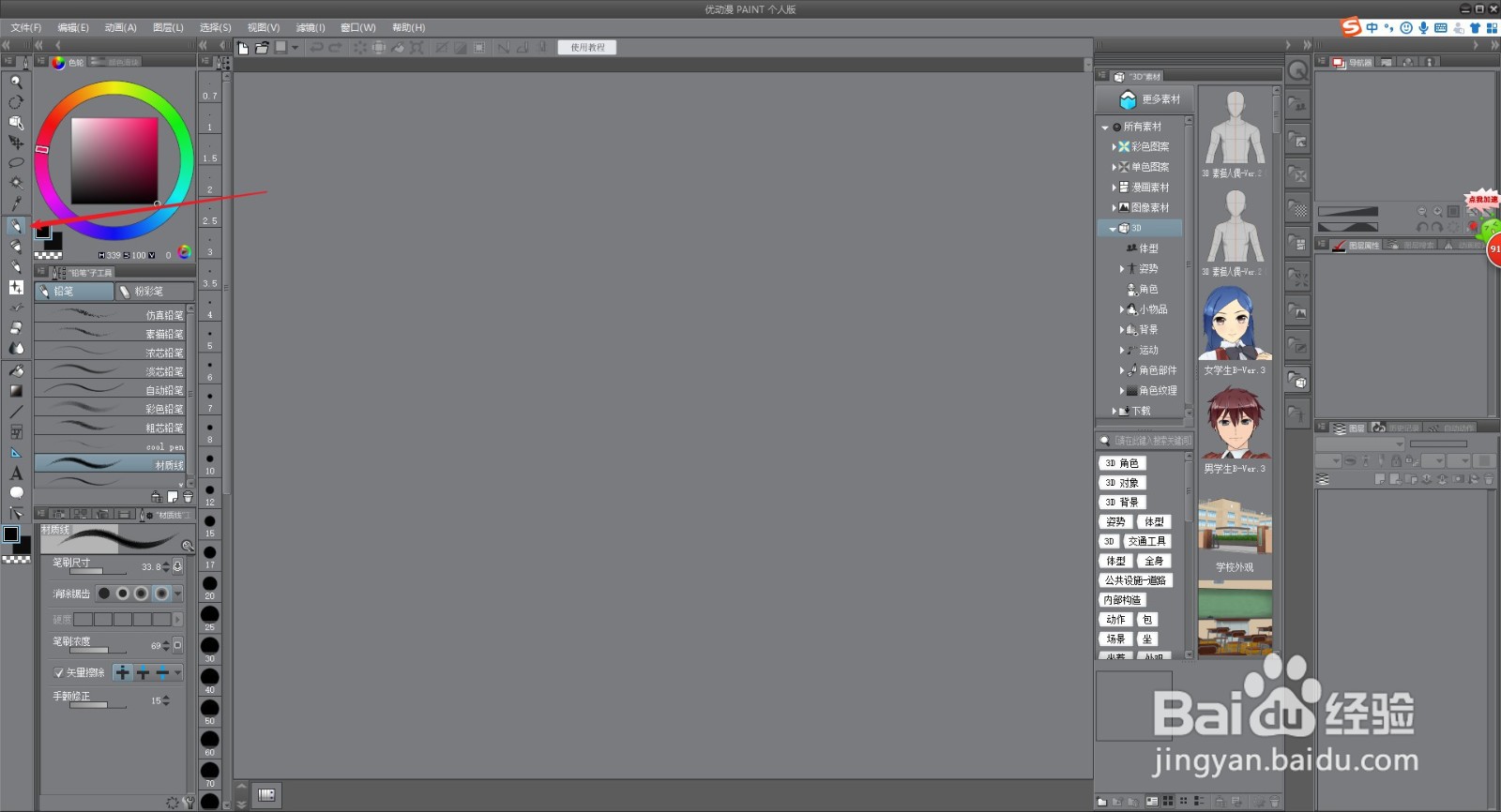Open the 滤镜(I) menu
The height and width of the screenshot is (812, 1501).
pyautogui.click(x=311, y=27)
